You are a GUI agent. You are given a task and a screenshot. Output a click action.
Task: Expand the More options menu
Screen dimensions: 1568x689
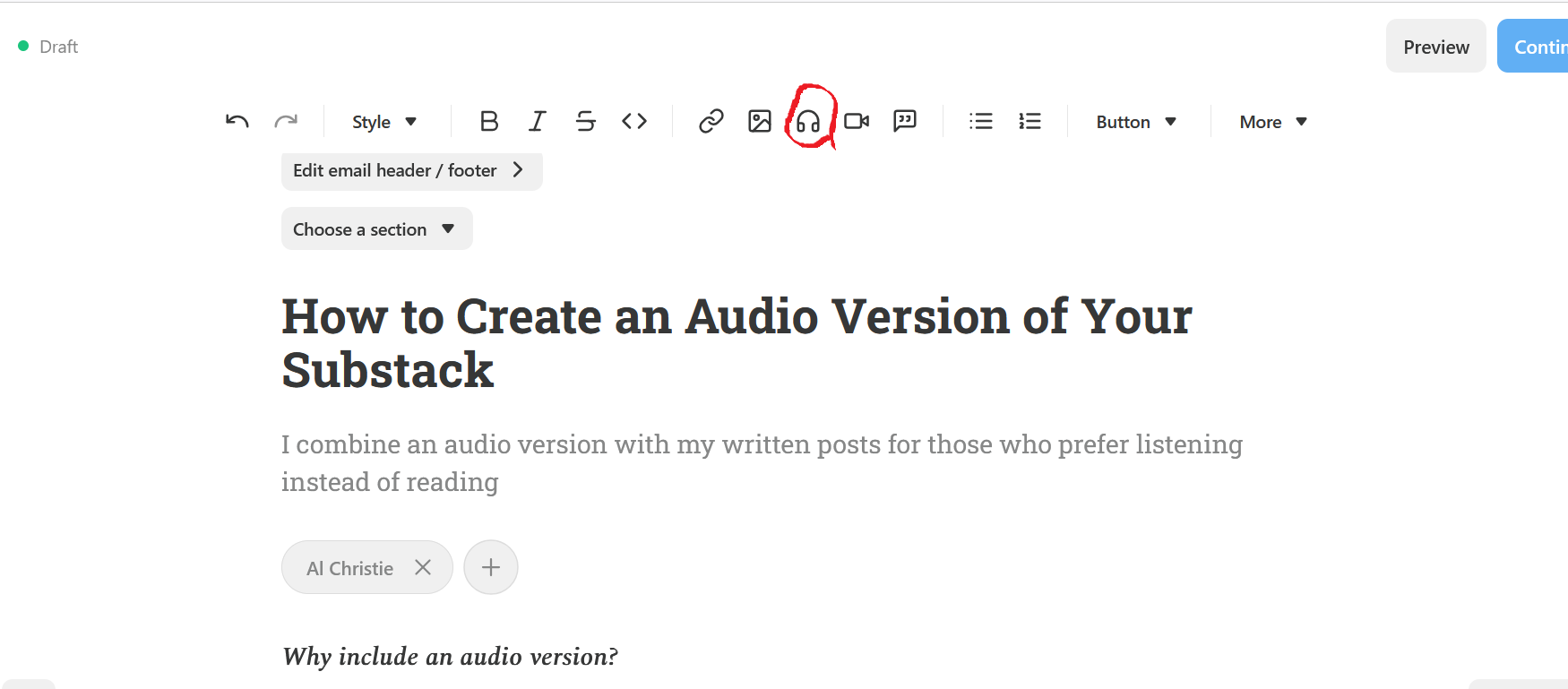click(1273, 122)
